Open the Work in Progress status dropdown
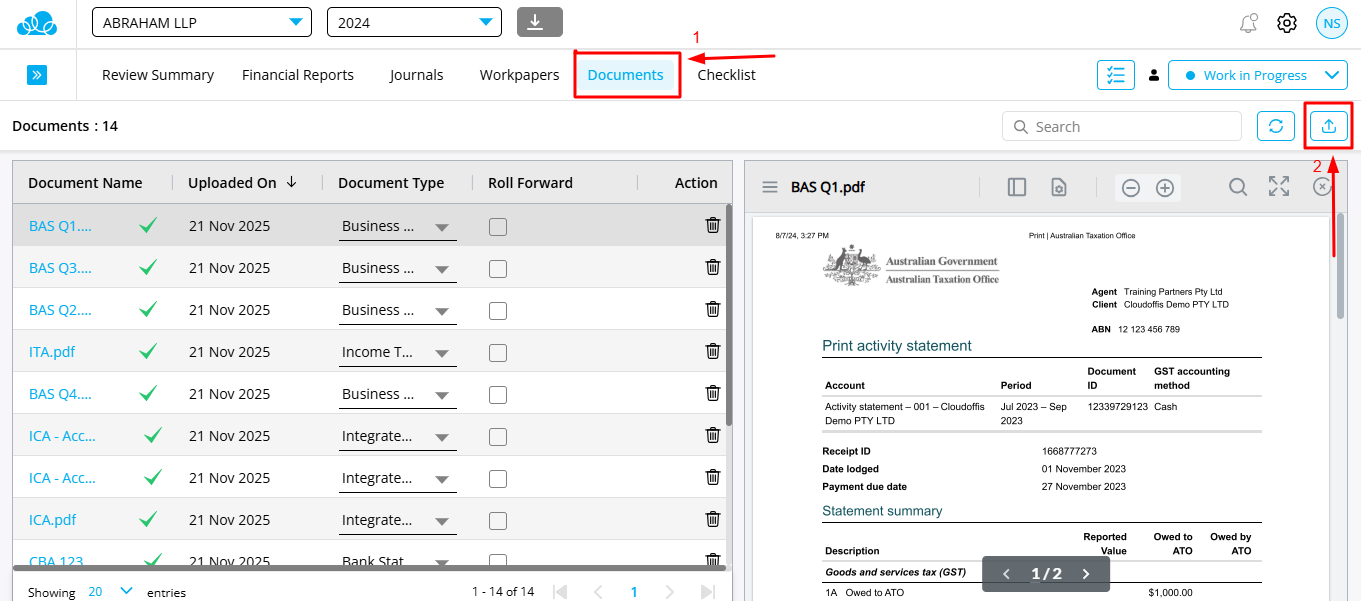 1257,75
